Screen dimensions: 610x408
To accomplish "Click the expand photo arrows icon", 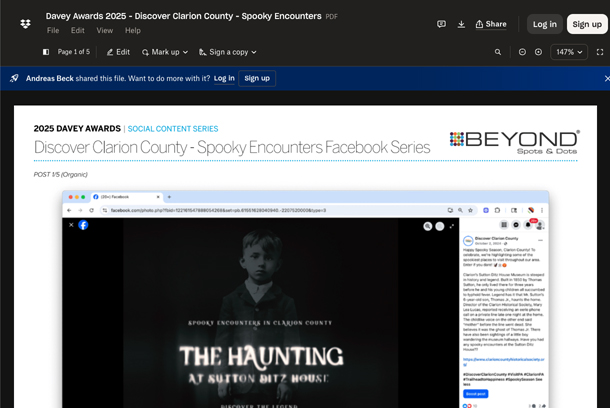I will (452, 226).
